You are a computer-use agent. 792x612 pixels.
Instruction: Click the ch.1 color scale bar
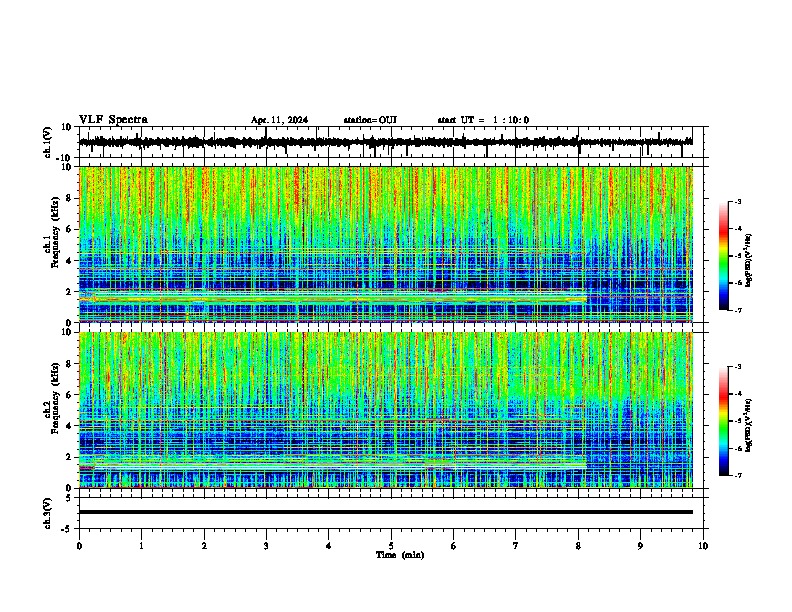[x=724, y=256]
